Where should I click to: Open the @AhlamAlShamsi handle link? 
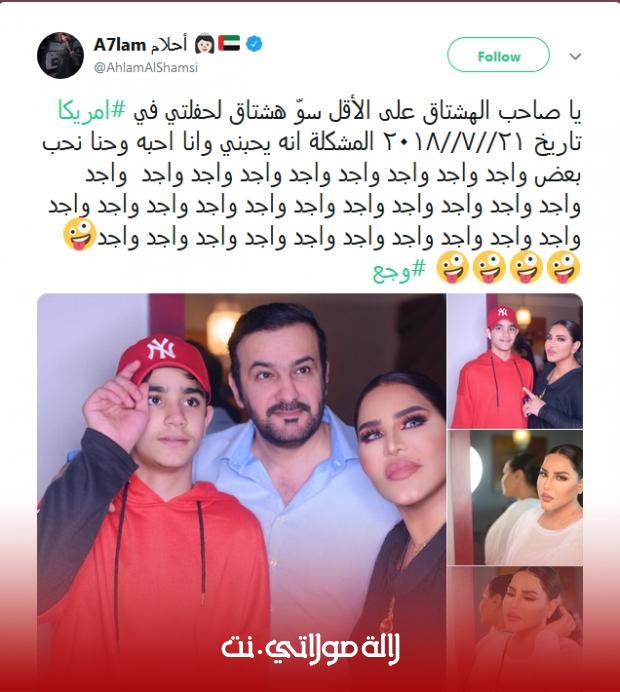146,68
